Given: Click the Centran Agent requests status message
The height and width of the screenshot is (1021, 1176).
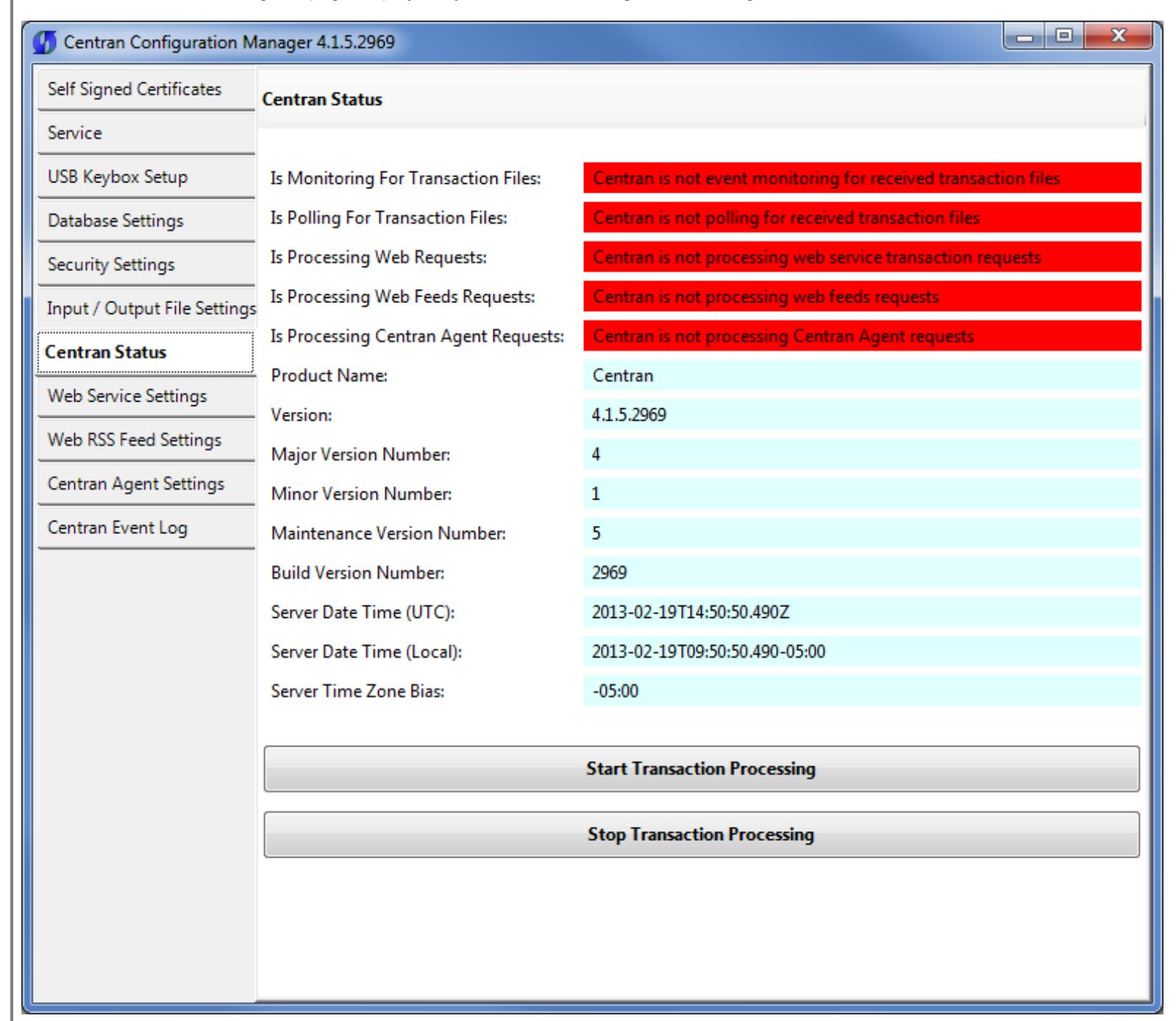Looking at the screenshot, I should (863, 336).
